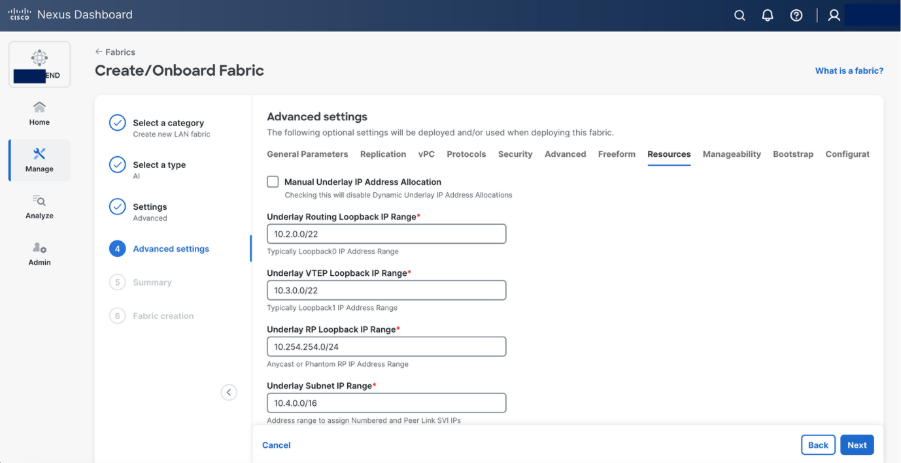Collapse the wizard steps panel arrow
This screenshot has width=901, height=463.
tap(229, 392)
